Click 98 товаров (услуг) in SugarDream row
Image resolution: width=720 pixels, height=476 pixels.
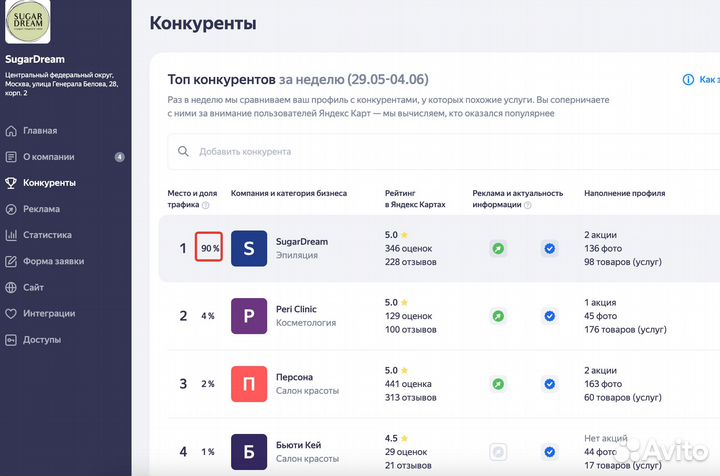click(x=623, y=262)
